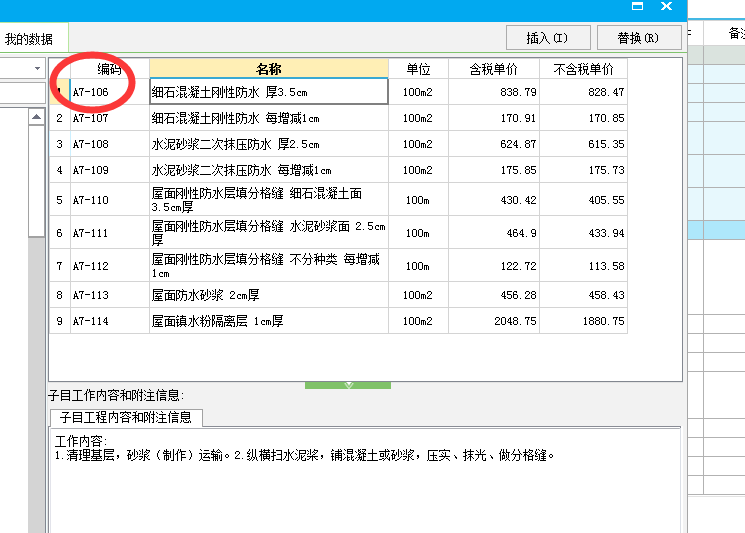Select code A7-108
This screenshot has height=533, width=745.
(x=110, y=144)
